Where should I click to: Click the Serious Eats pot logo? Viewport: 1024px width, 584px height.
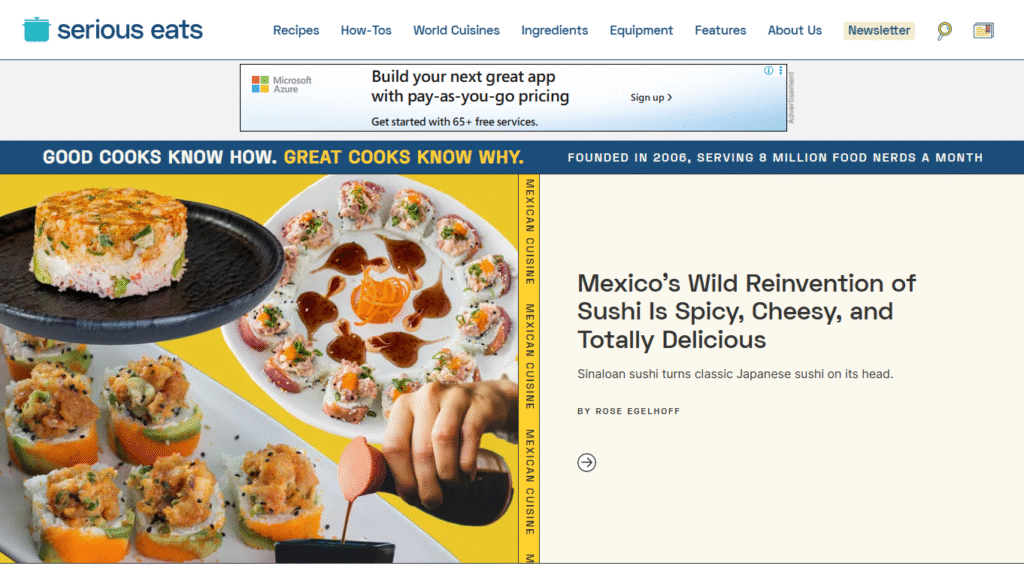[36, 29]
